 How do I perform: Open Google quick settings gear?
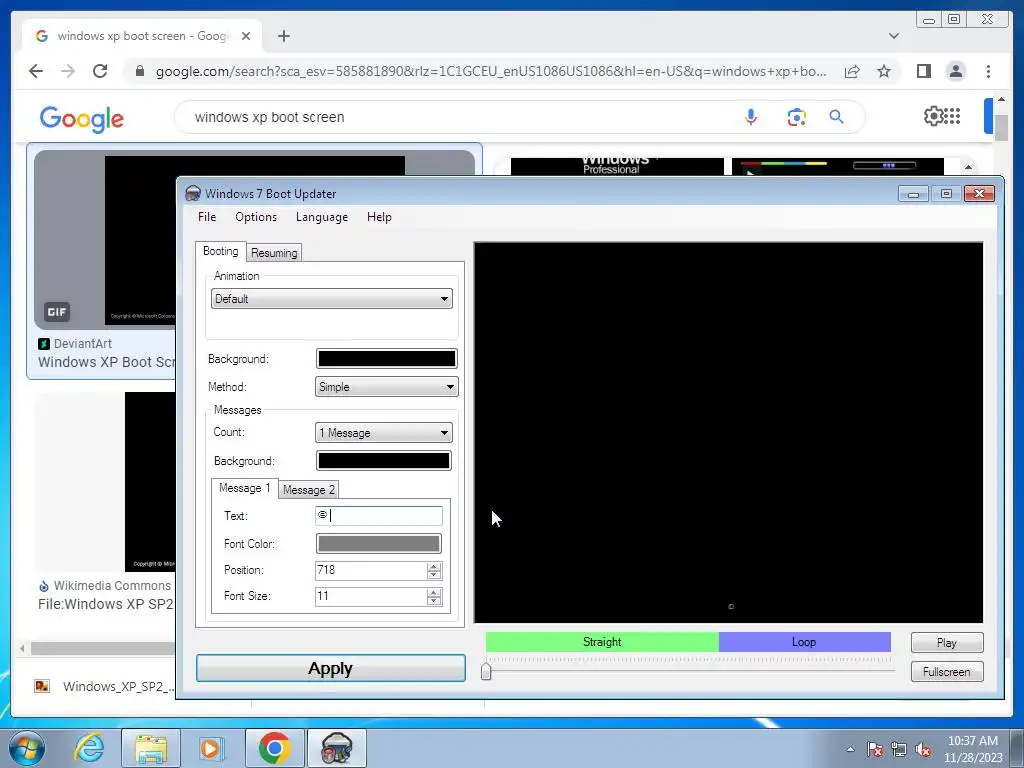pyautogui.click(x=933, y=116)
